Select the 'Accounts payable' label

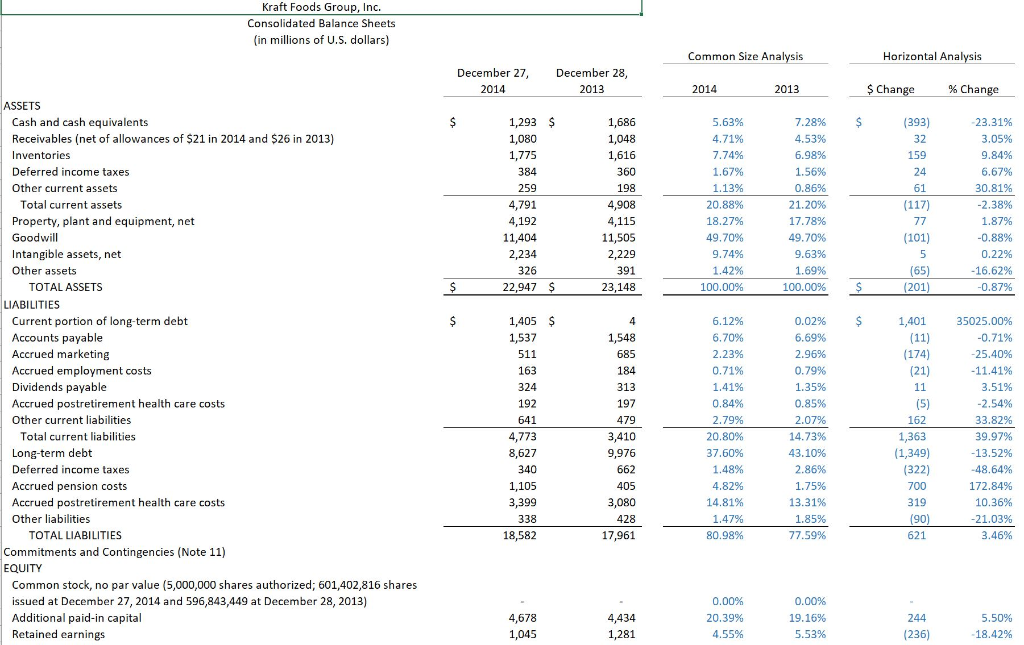click(x=57, y=338)
